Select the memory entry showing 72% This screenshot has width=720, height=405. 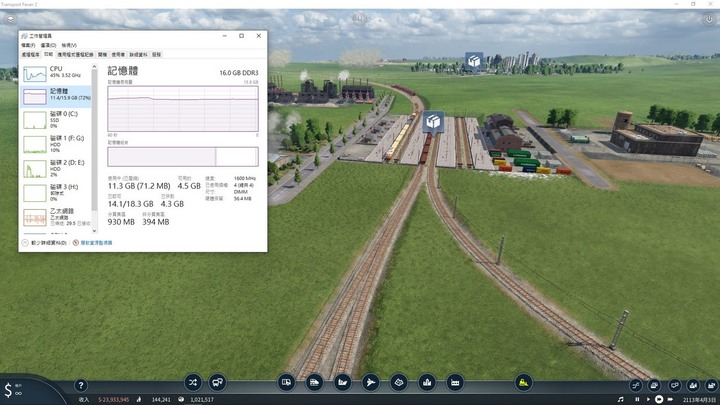(56, 96)
